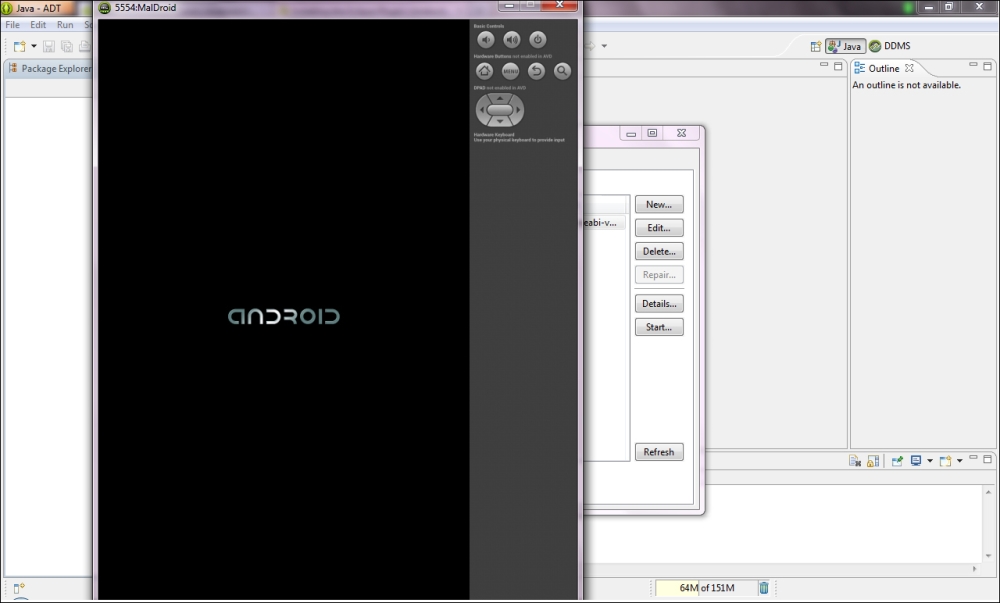Click Details... in the AVD Manager
The height and width of the screenshot is (603, 1000).
pyautogui.click(x=659, y=304)
